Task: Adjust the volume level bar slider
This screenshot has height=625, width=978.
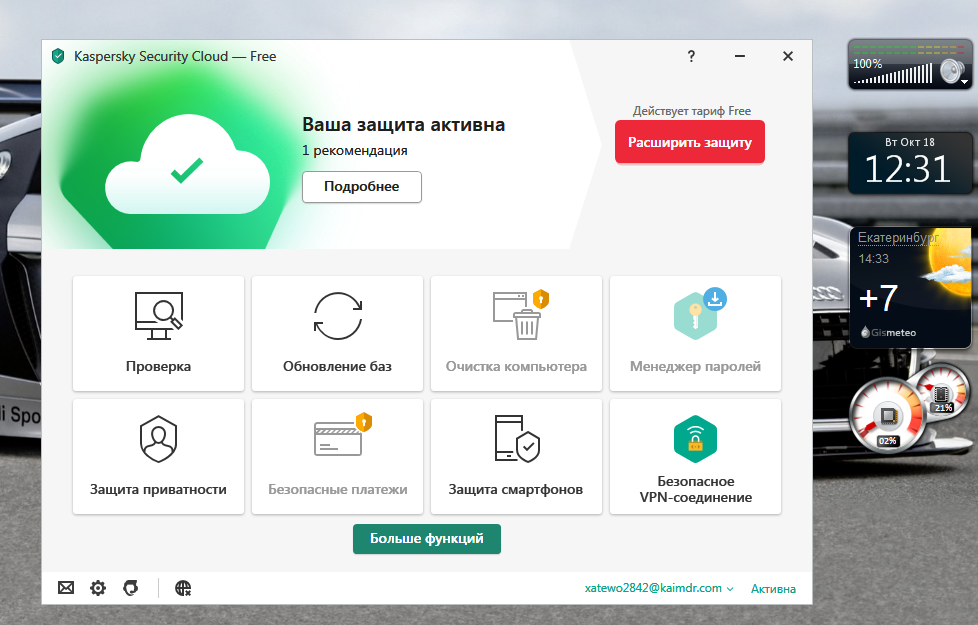Action: (893, 74)
